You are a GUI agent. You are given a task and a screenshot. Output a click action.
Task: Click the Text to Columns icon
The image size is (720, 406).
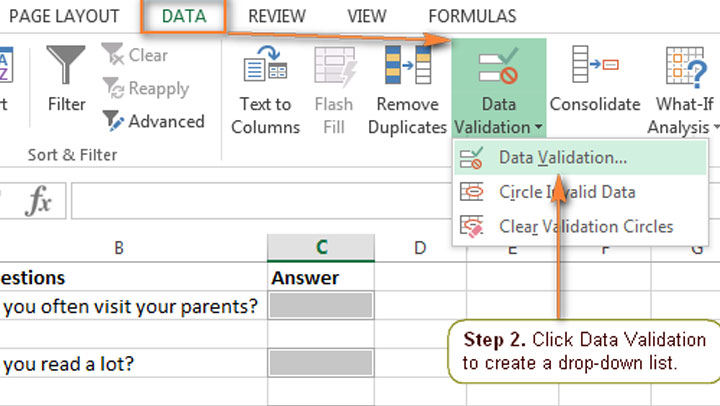266,65
